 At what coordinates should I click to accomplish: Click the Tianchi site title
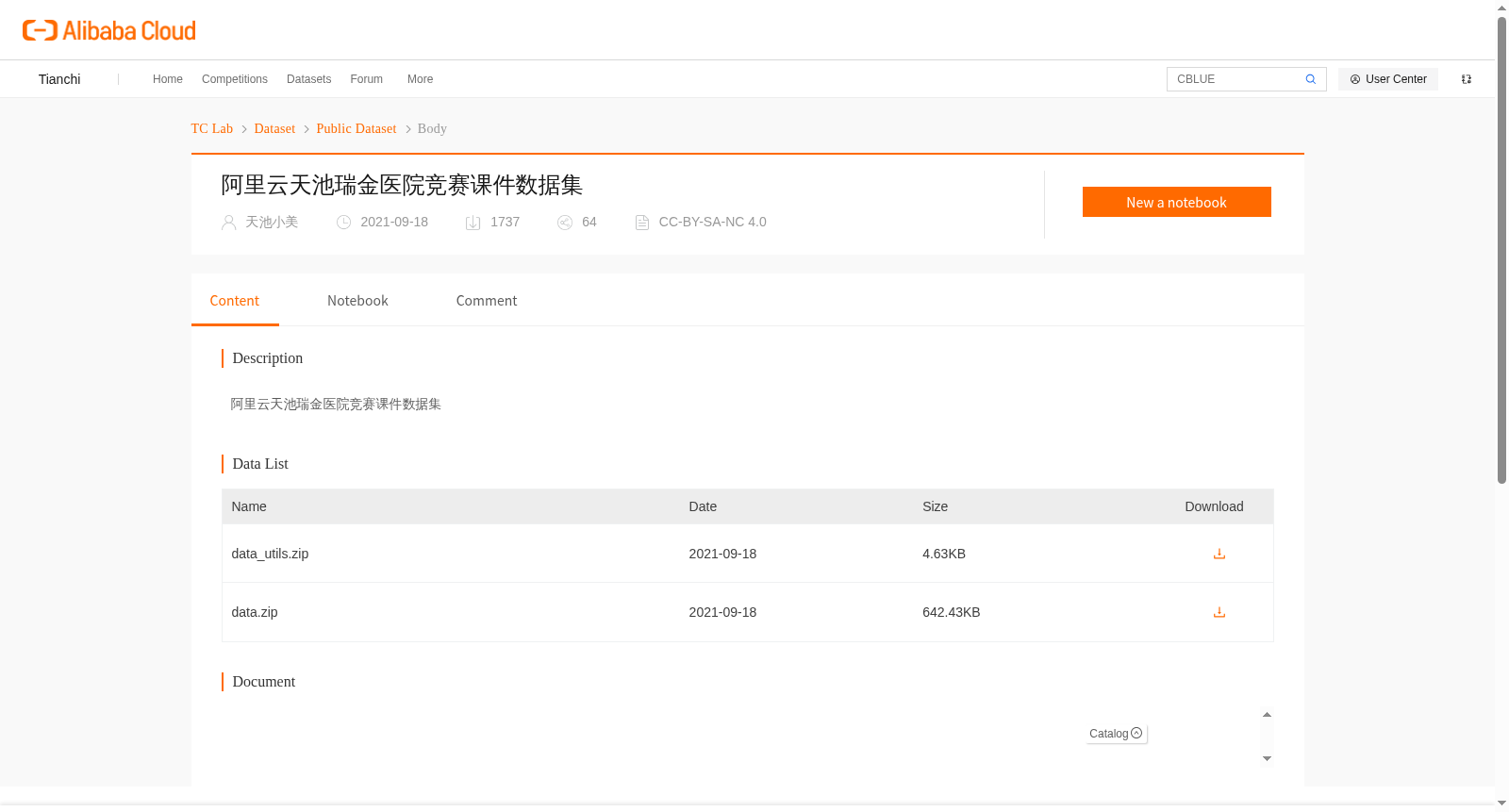tap(59, 79)
